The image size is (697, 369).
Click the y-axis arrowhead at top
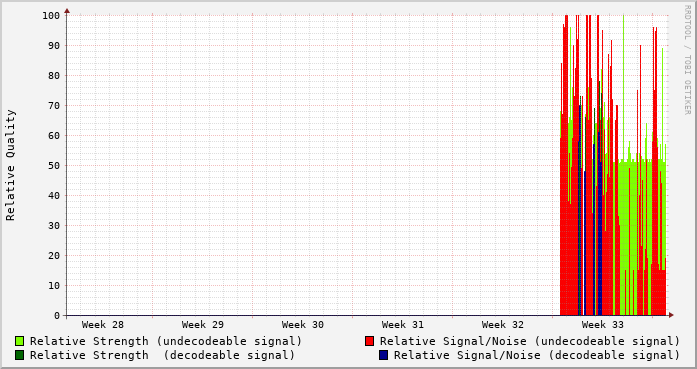click(x=67, y=11)
